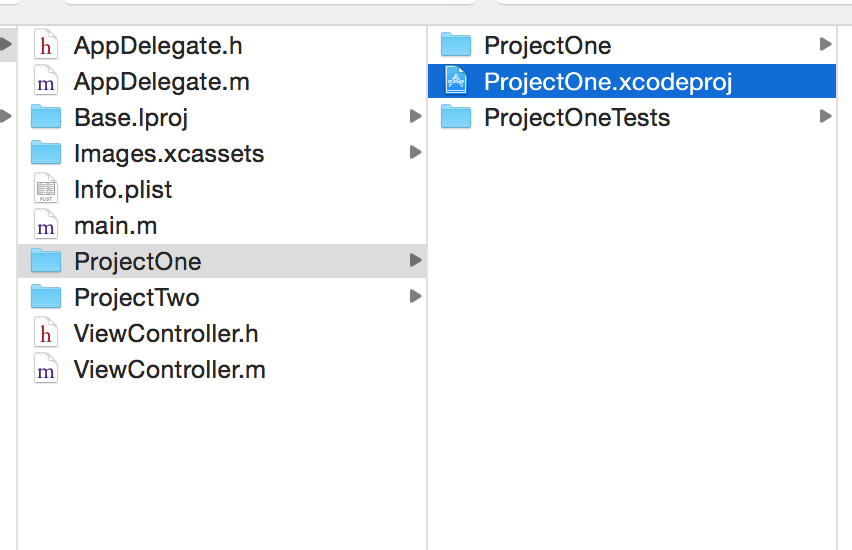Select the Info.plist file name

(x=123, y=190)
